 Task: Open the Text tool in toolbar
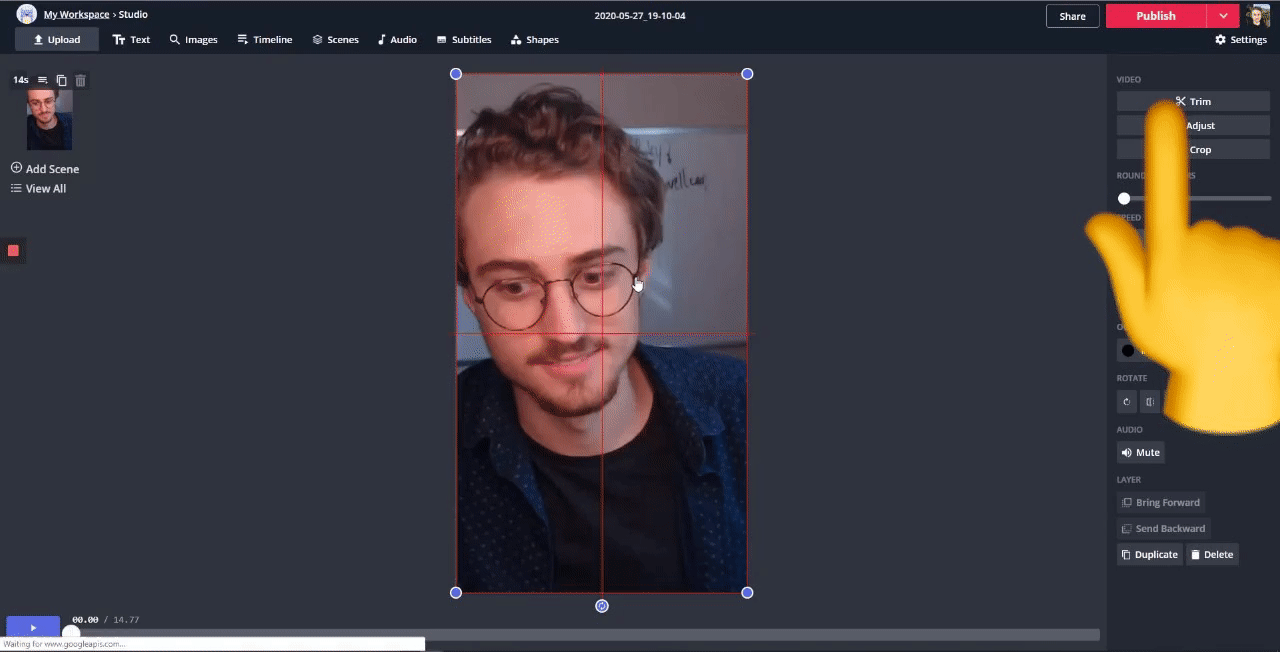click(131, 40)
